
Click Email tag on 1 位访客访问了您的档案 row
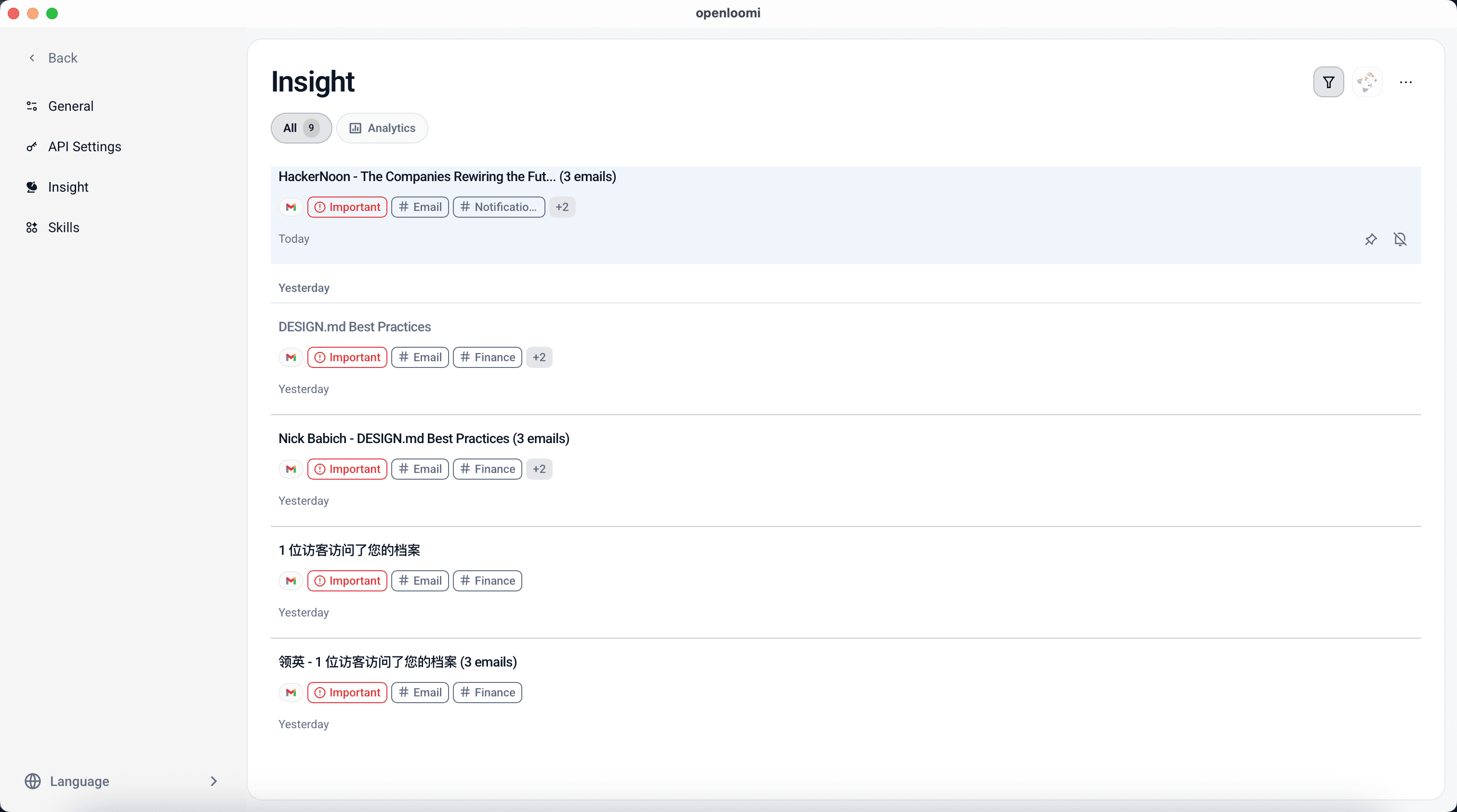pos(420,581)
